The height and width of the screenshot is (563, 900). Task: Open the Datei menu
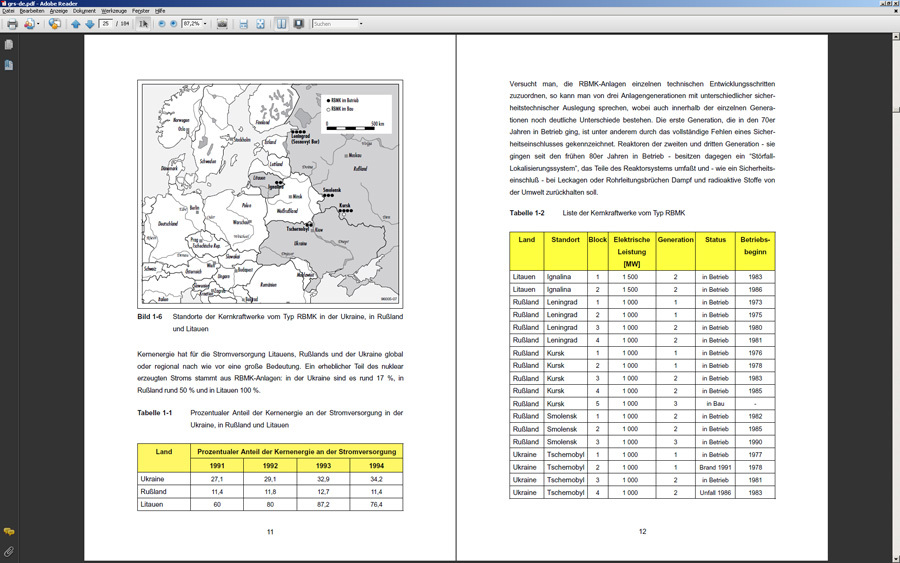(8, 11)
